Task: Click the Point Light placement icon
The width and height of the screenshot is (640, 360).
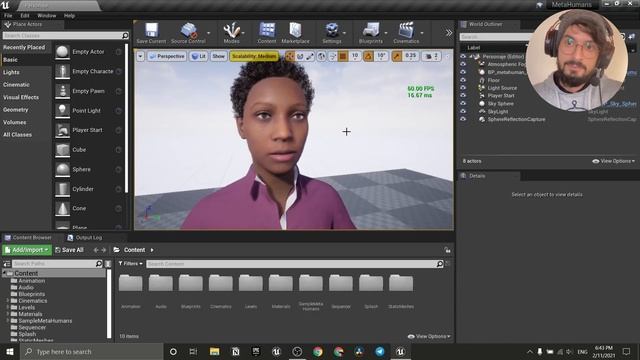Action: click(x=62, y=111)
